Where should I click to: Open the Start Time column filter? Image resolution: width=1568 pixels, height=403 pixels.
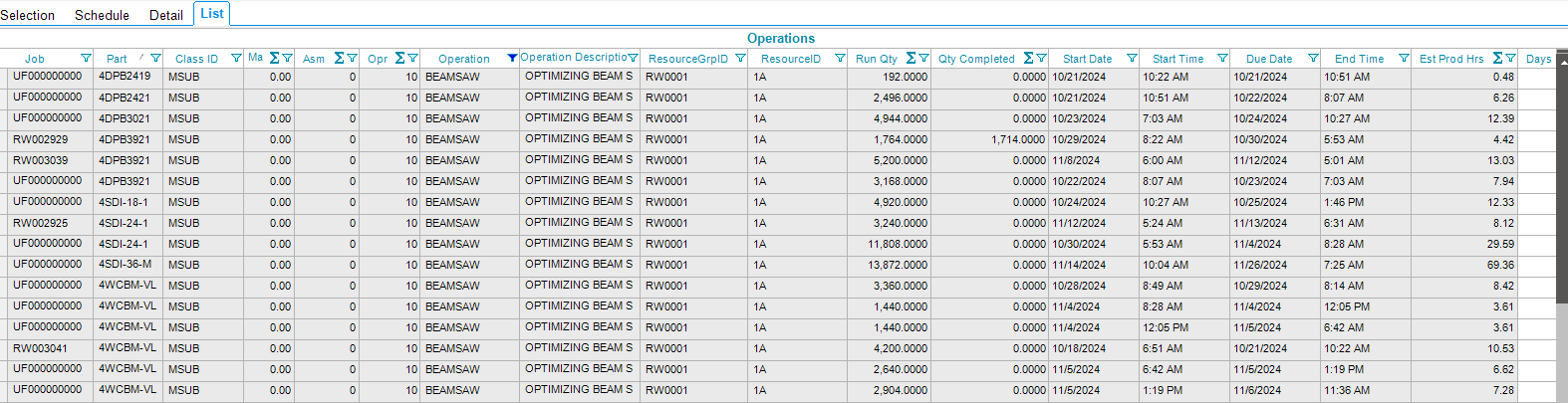click(1222, 59)
